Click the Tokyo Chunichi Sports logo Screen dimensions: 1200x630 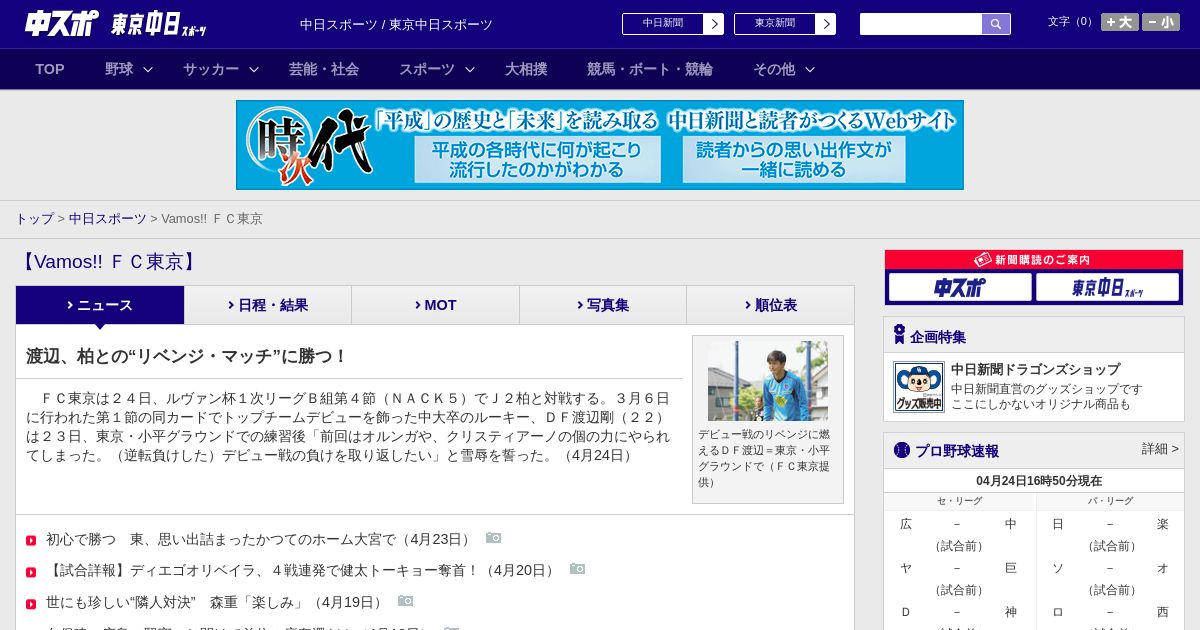click(159, 24)
